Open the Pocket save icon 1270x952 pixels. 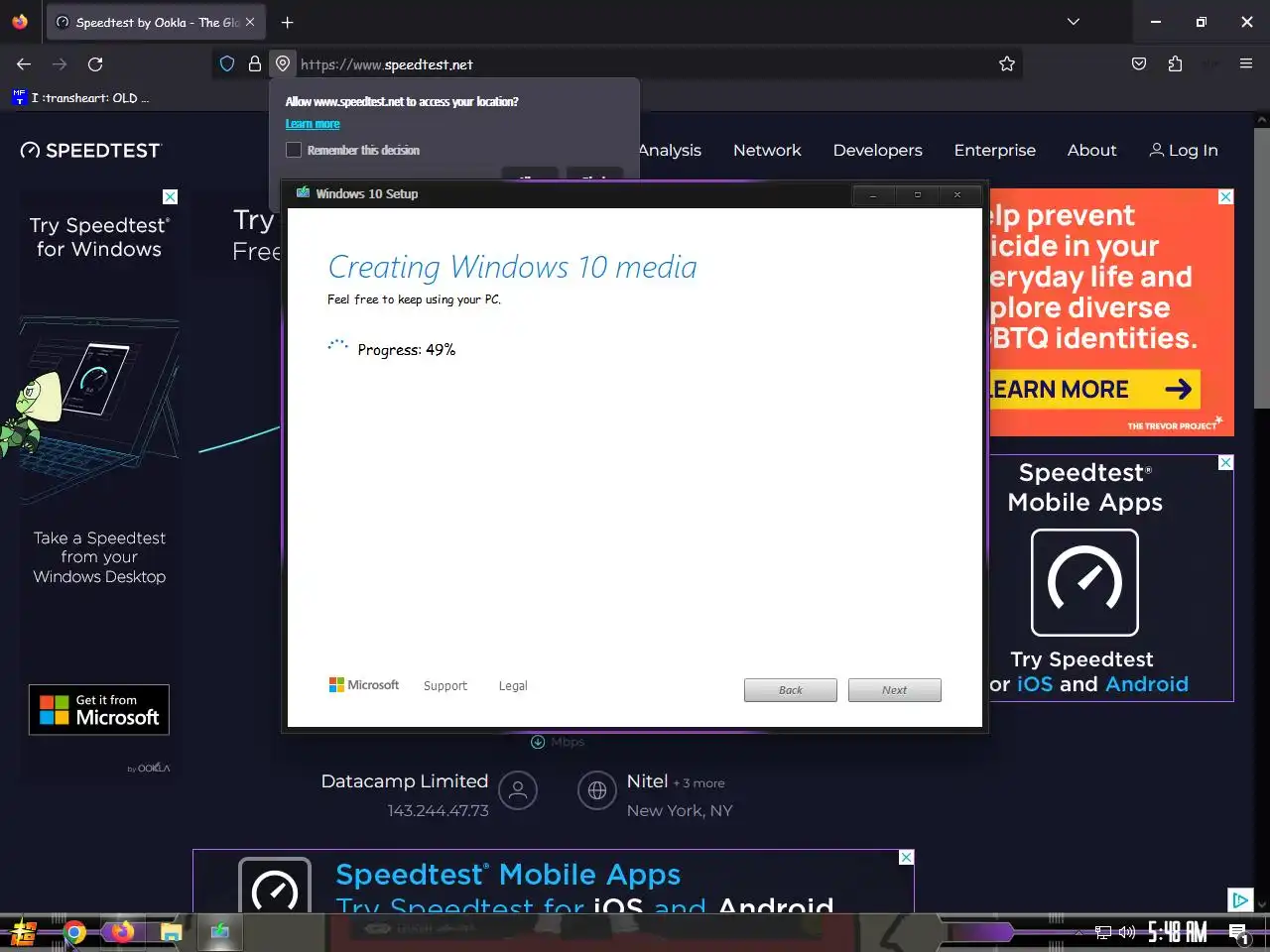(x=1139, y=64)
